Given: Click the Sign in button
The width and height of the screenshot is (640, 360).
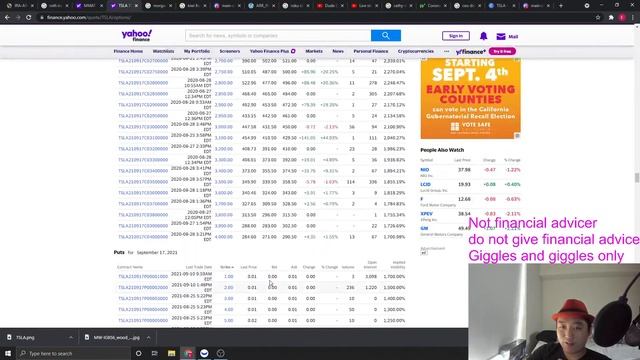Looking at the screenshot, I should tap(456, 36).
